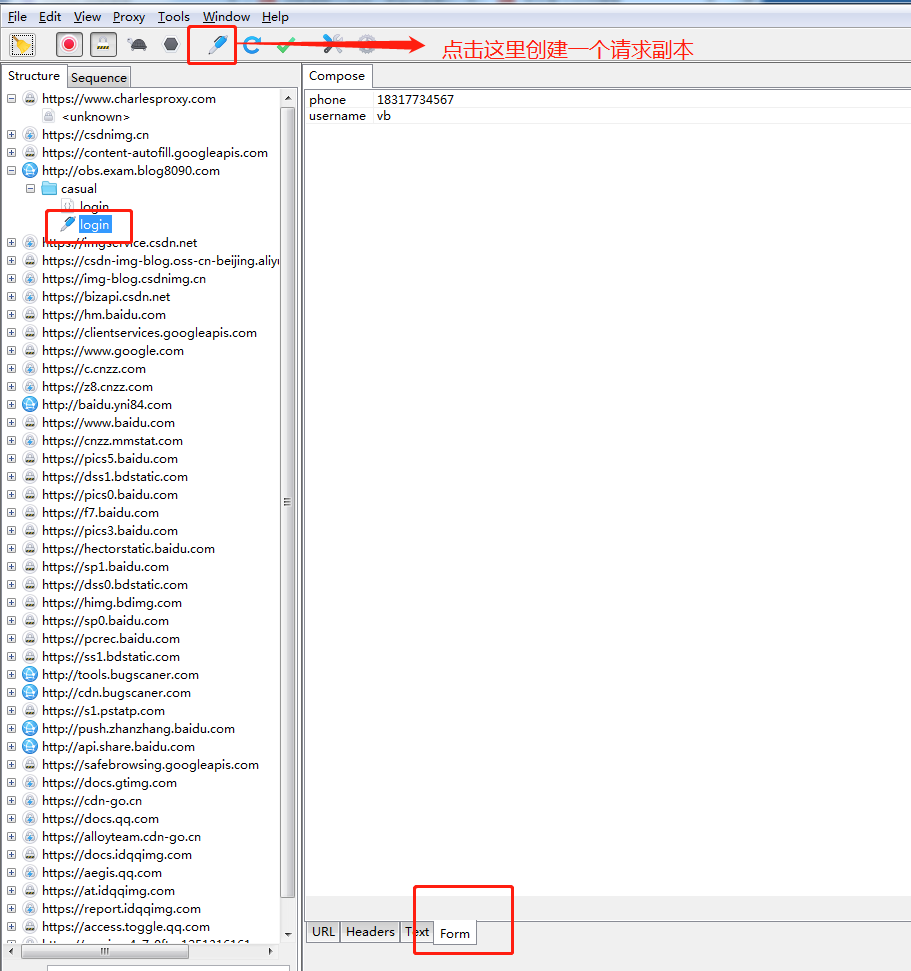Open the File menu

[x=17, y=17]
